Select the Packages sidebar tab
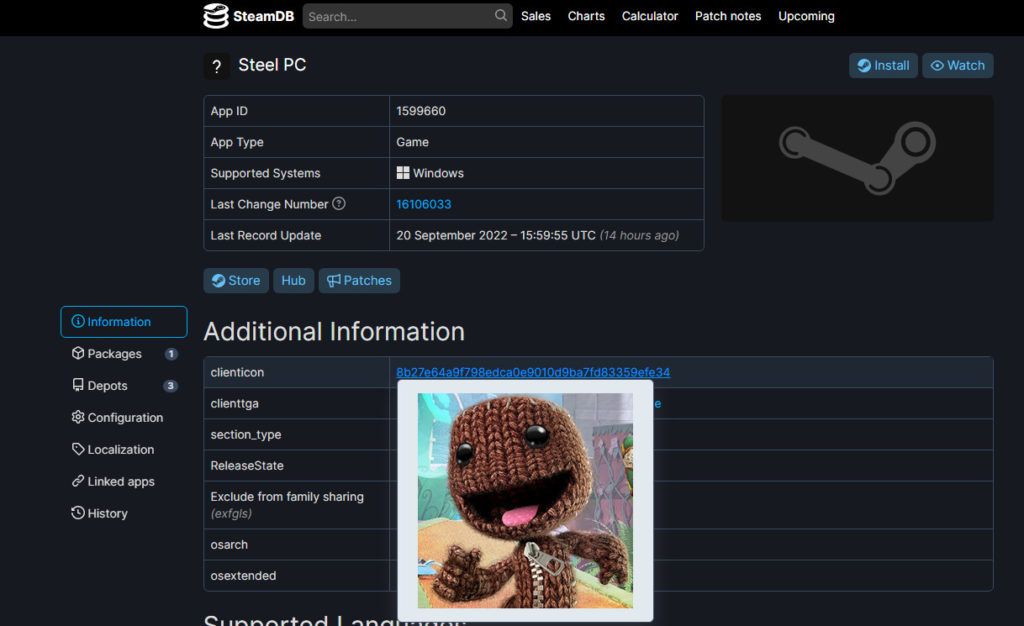This screenshot has width=1024, height=626. pos(123,354)
